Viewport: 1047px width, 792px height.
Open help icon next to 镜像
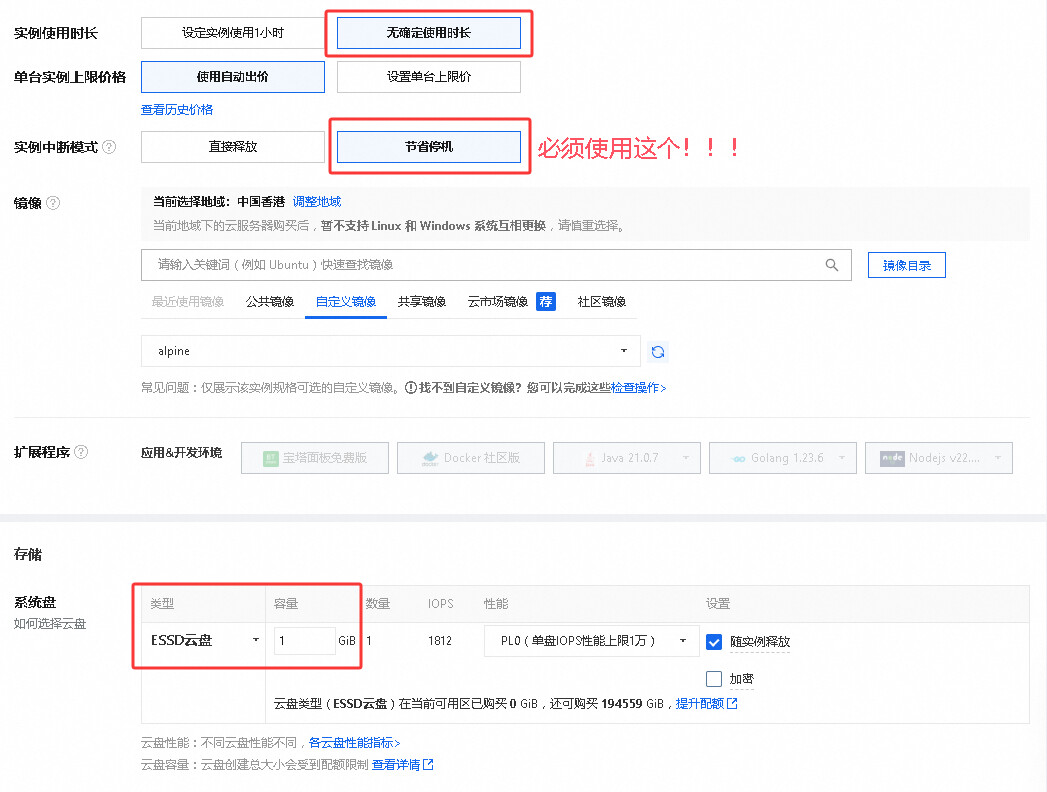(x=53, y=203)
